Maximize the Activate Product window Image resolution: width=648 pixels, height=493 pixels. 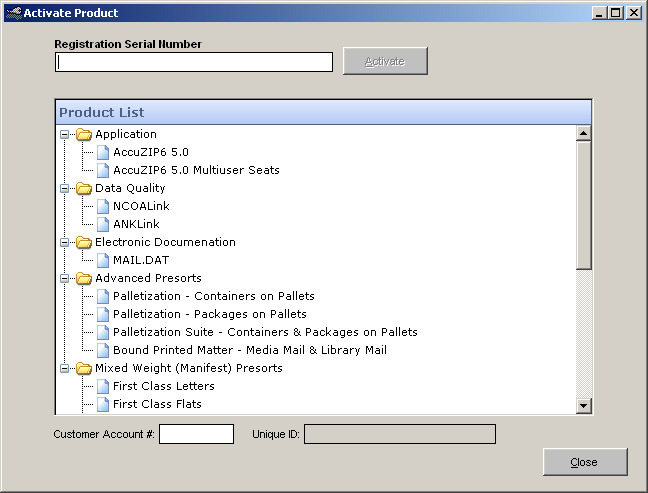point(615,13)
